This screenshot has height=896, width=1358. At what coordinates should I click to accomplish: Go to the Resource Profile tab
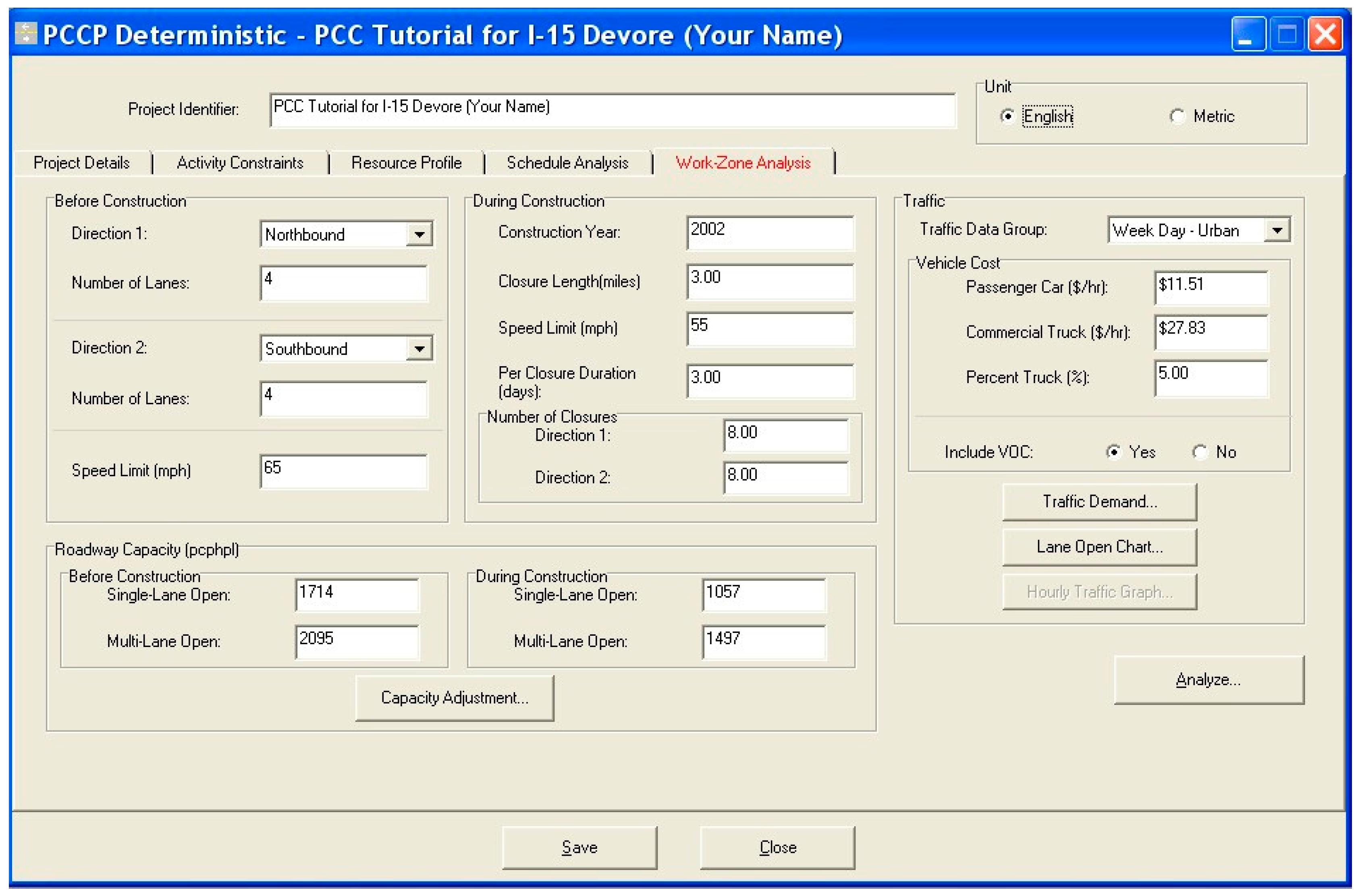click(406, 163)
